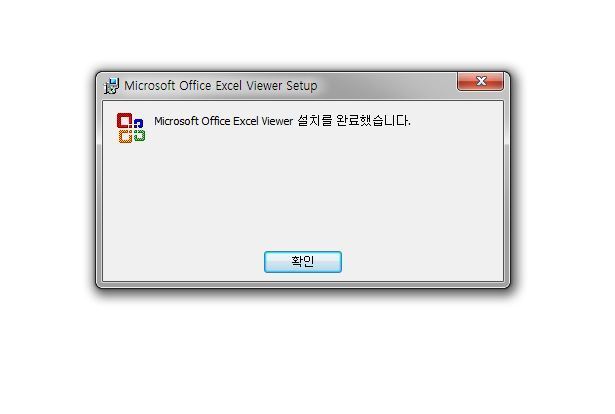
Task: Click 'Microsoft Office Excel Viewer' in the message
Action: point(224,121)
